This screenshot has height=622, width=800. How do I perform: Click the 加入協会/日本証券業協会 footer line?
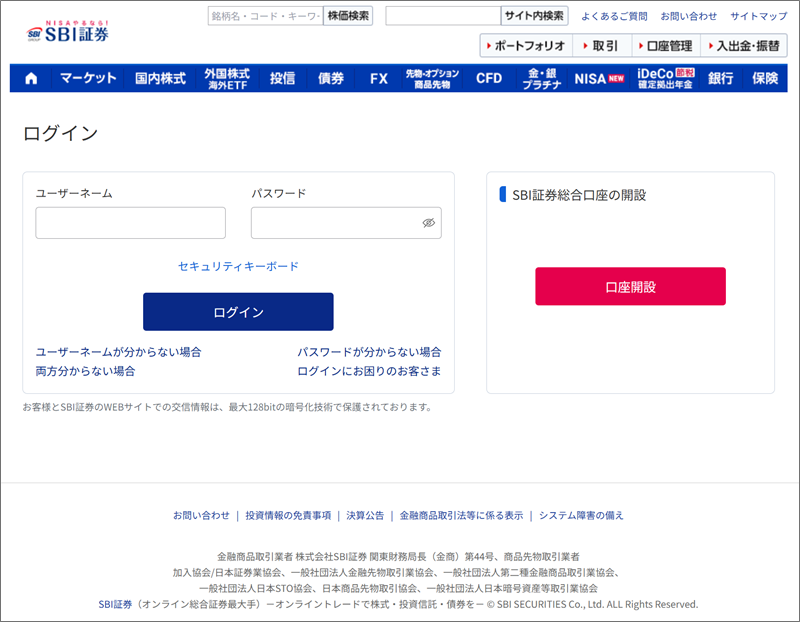[x=398, y=573]
